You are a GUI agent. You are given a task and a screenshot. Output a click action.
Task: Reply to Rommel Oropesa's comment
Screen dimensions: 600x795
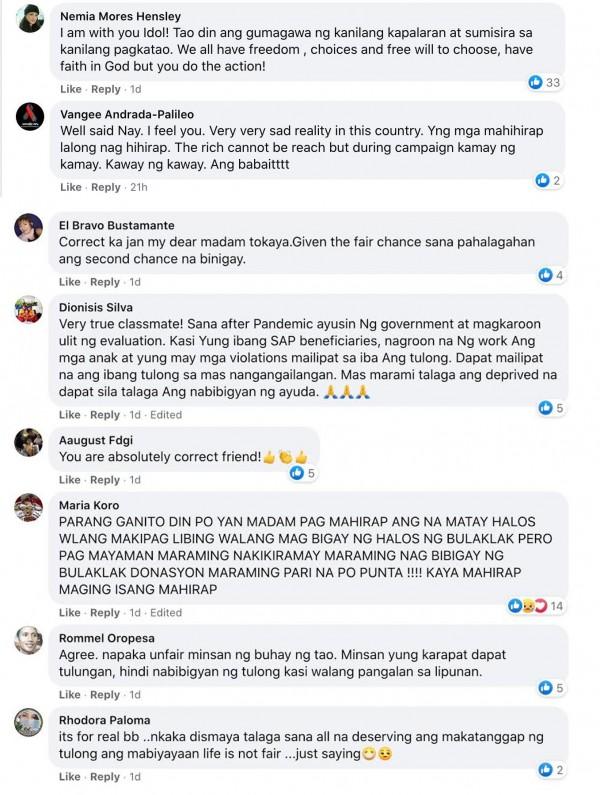tap(106, 694)
